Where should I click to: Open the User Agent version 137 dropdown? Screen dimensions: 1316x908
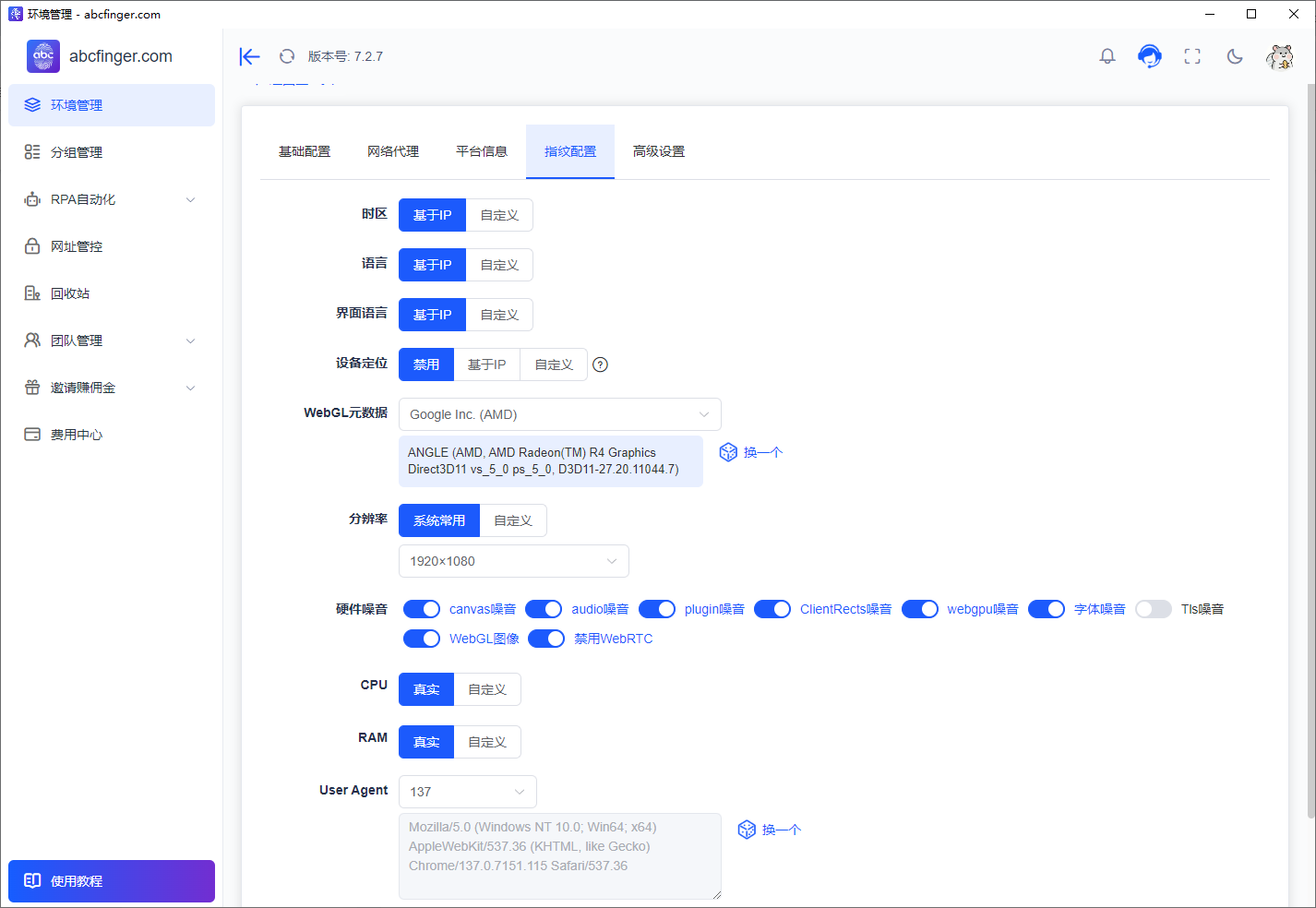click(468, 792)
